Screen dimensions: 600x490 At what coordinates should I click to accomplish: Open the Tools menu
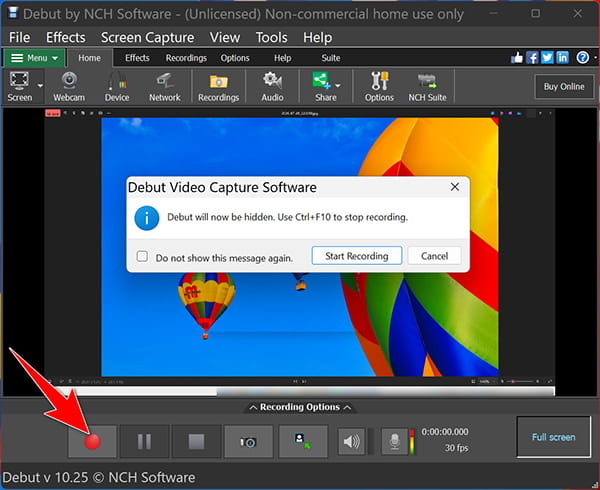pyautogui.click(x=272, y=37)
